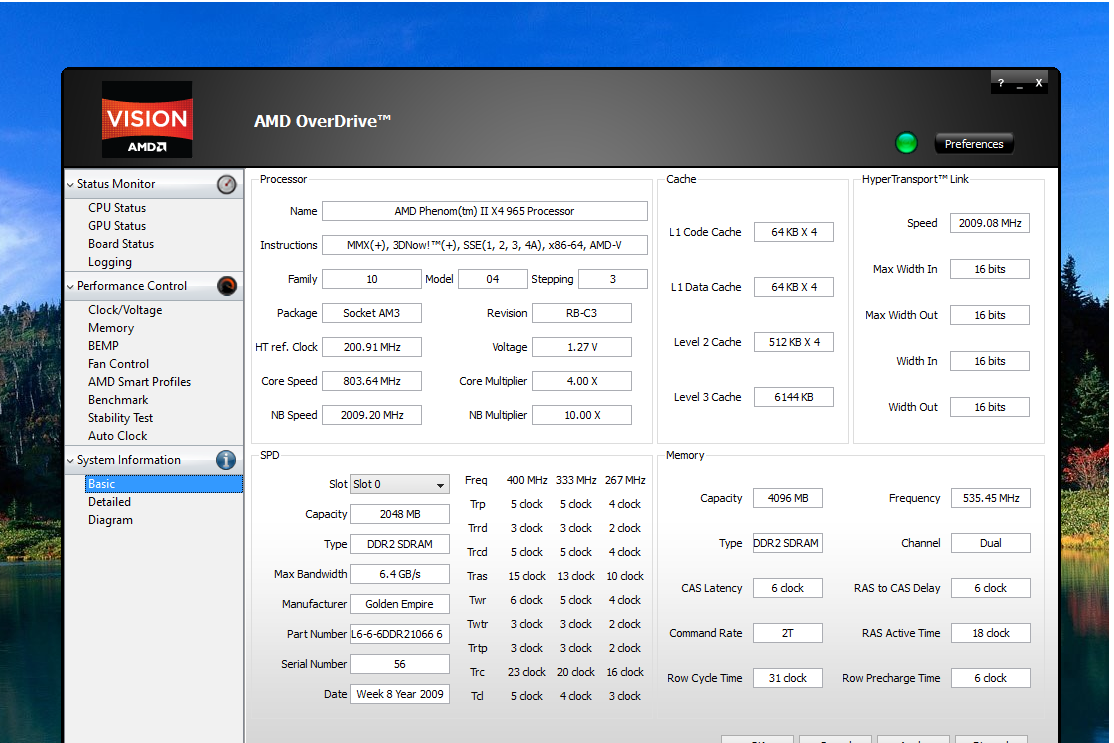The width and height of the screenshot is (1114, 743).
Task: Click the Performance Control dial icon
Action: (227, 286)
